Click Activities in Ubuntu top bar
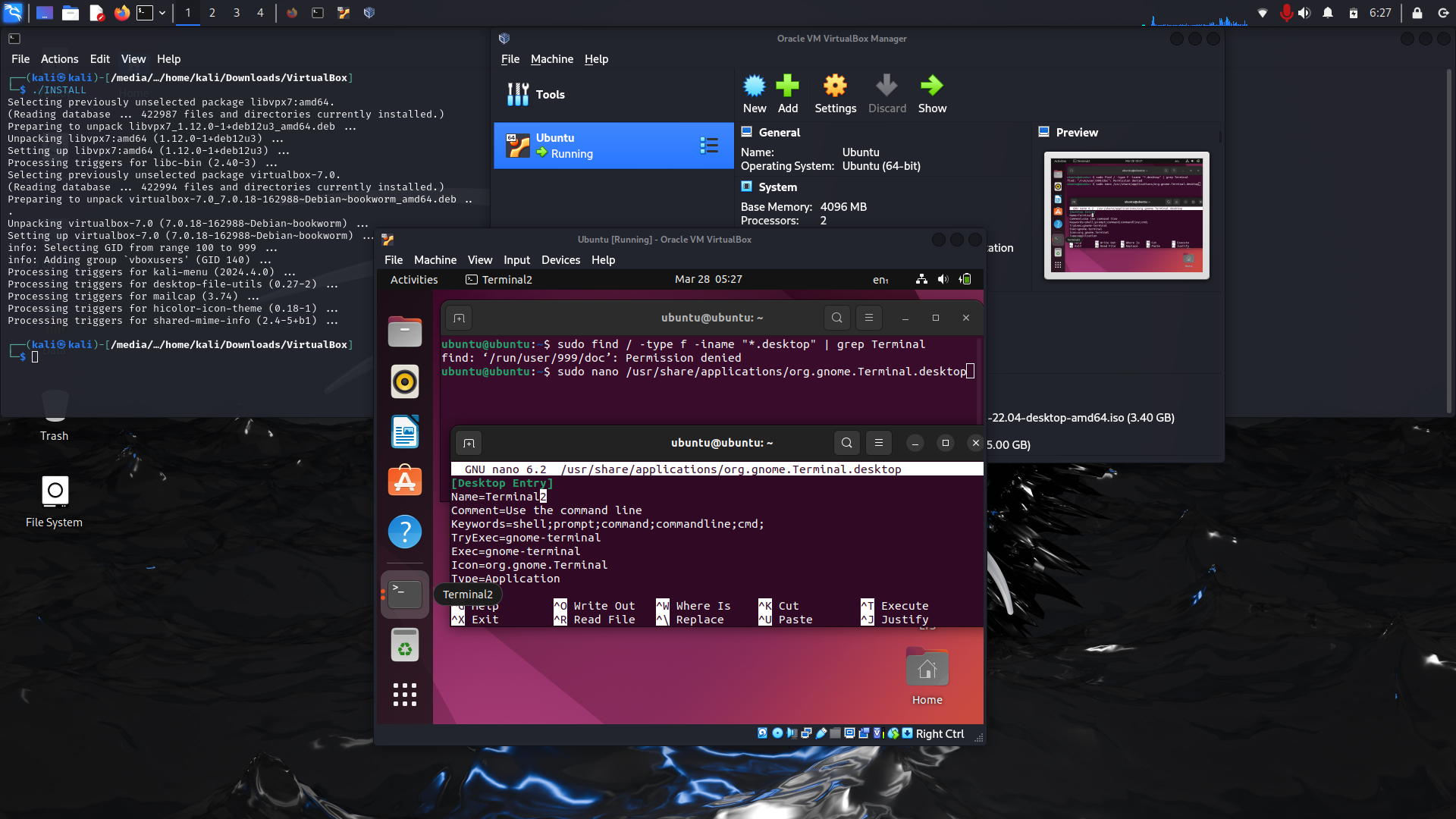This screenshot has width=1456, height=819. point(414,280)
